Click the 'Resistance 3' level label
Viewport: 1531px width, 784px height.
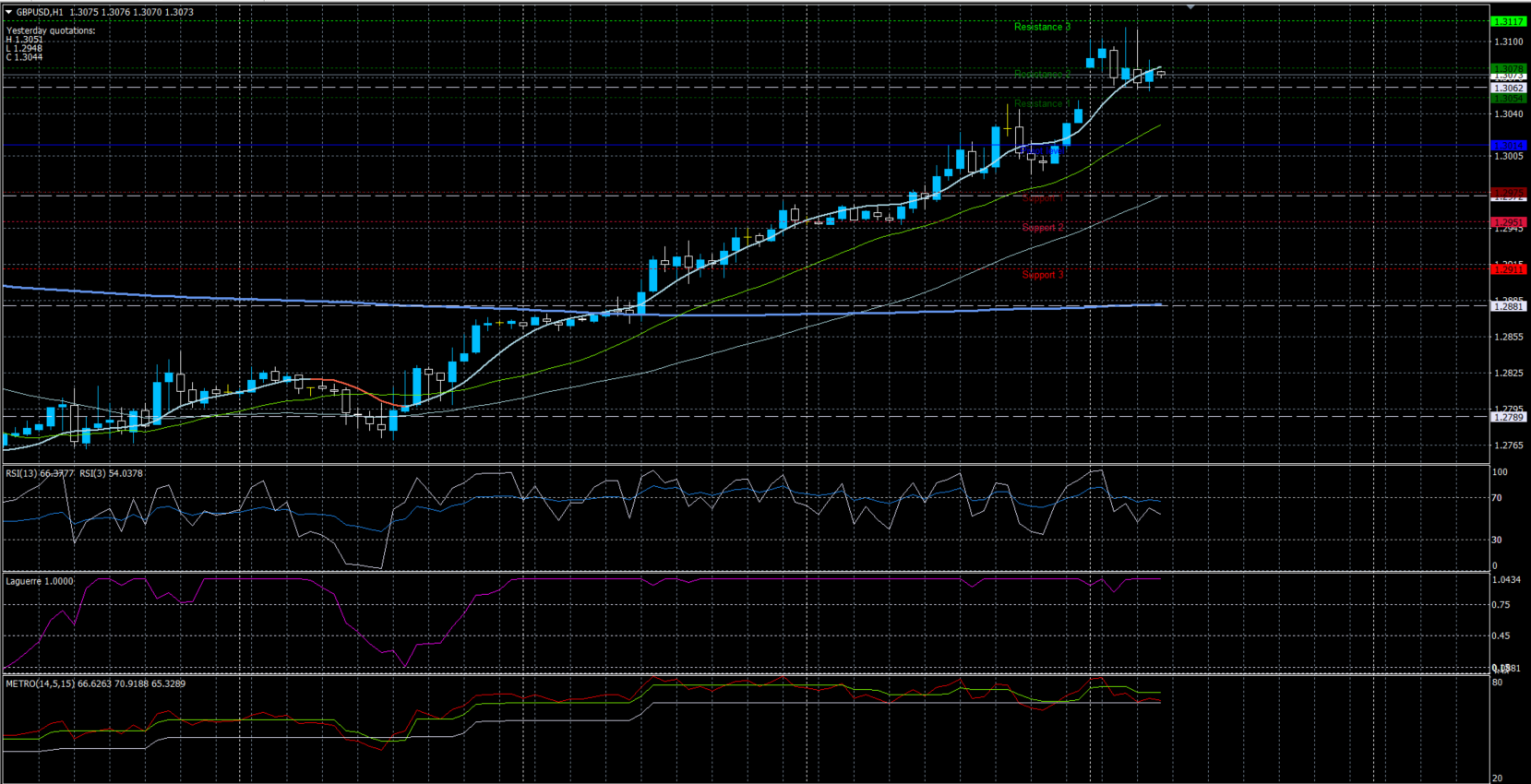1042,27
